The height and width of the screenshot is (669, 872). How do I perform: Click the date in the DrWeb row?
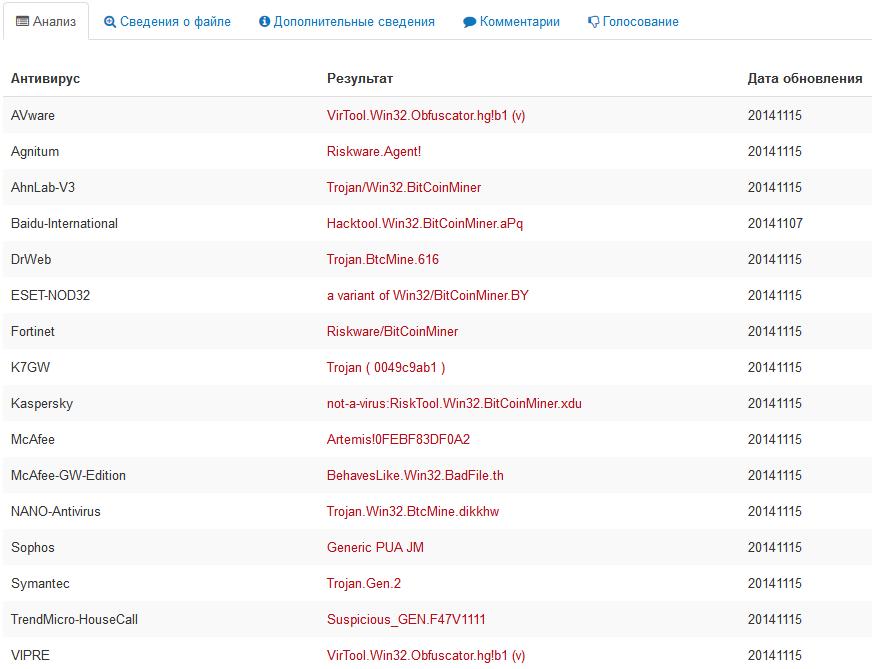click(x=775, y=259)
